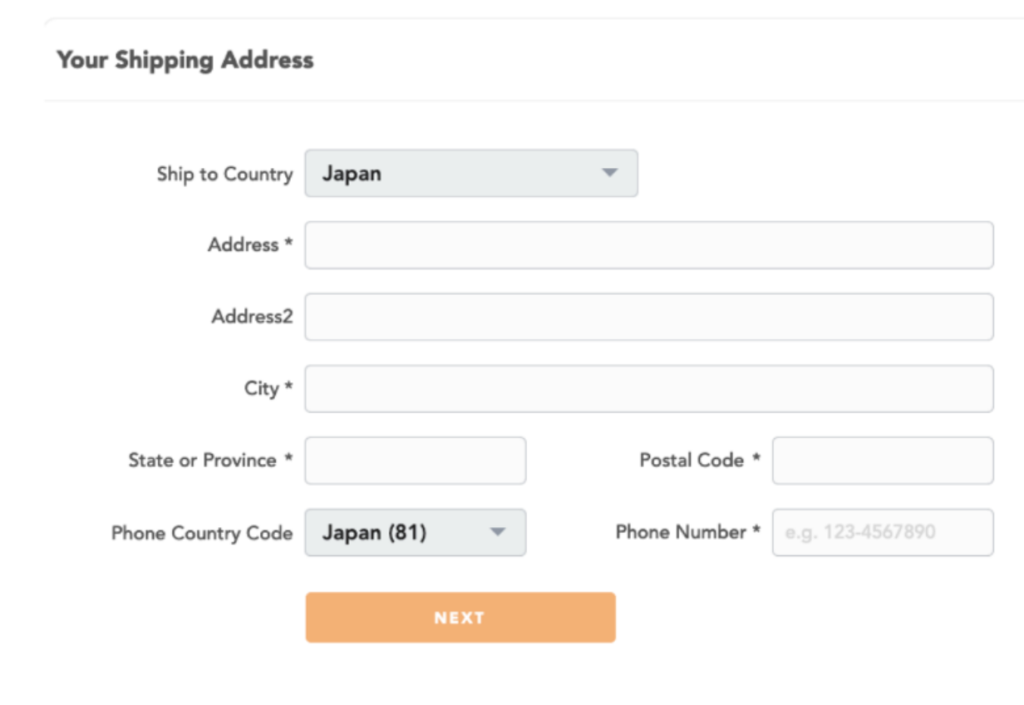The width and height of the screenshot is (1024, 705).
Task: Expand the Phone Country Code dropdown
Action: [x=415, y=533]
